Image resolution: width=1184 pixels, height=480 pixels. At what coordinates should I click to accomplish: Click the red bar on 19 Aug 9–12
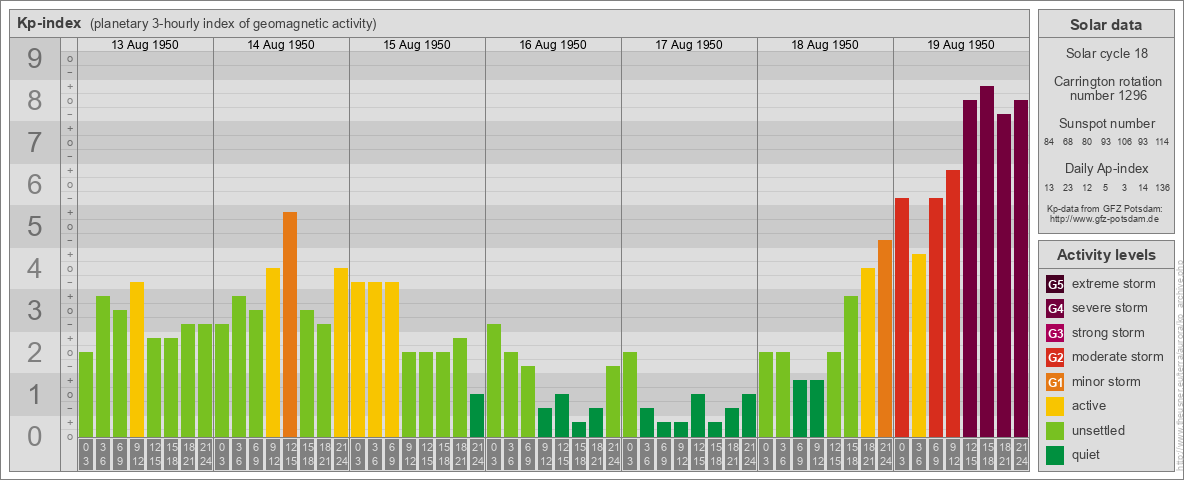tap(953, 303)
